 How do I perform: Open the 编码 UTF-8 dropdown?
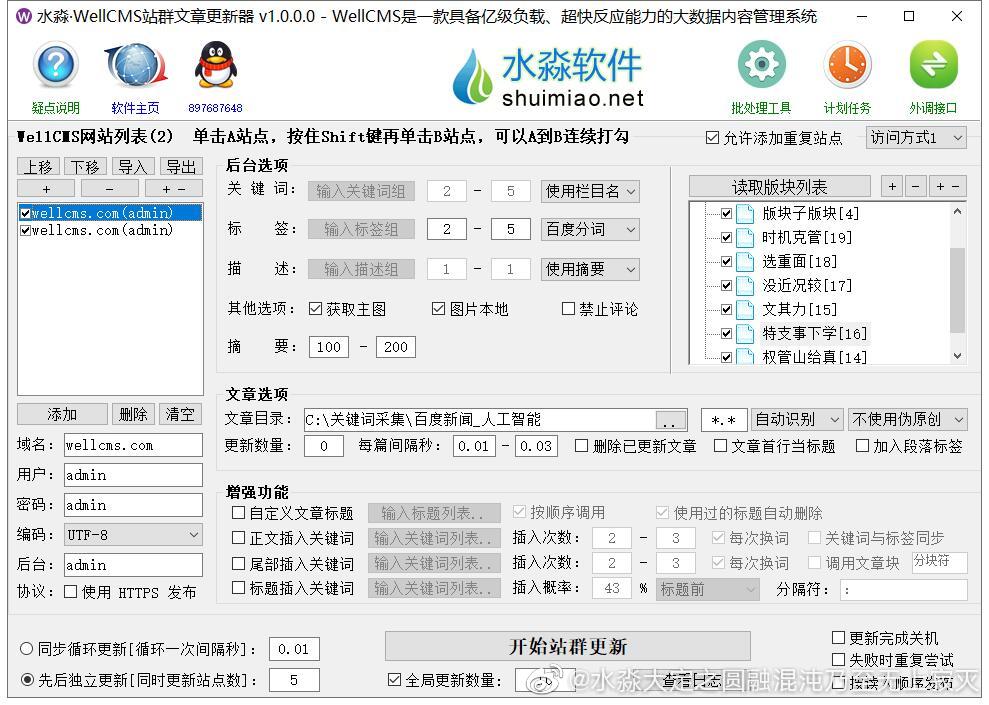coord(133,535)
